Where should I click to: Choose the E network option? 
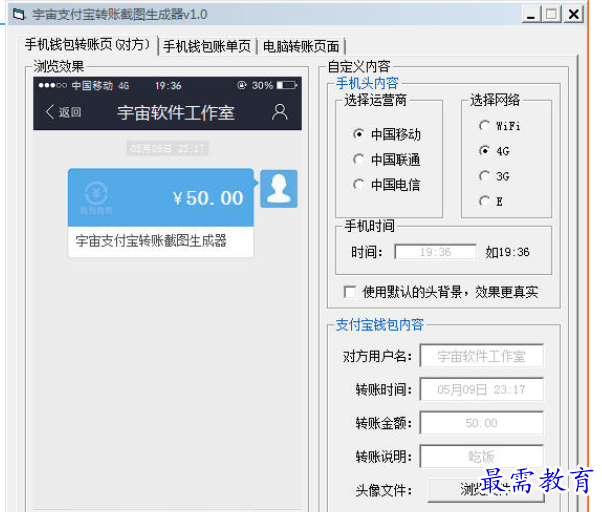tap(485, 201)
